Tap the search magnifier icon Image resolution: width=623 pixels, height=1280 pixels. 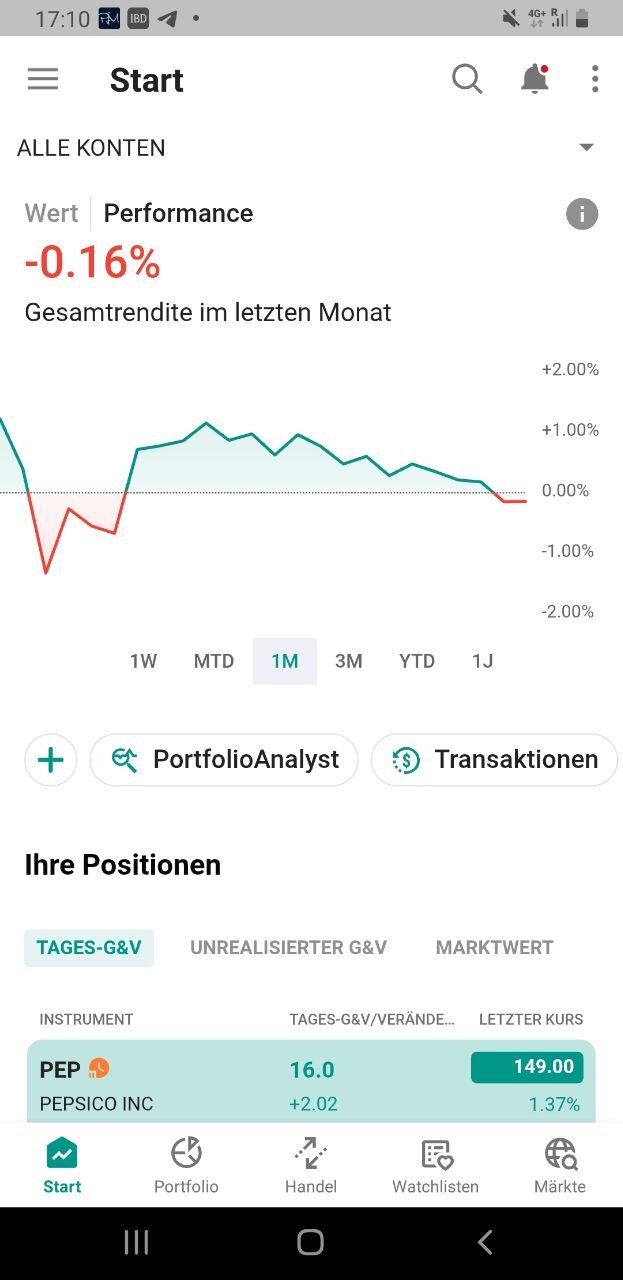coord(467,79)
